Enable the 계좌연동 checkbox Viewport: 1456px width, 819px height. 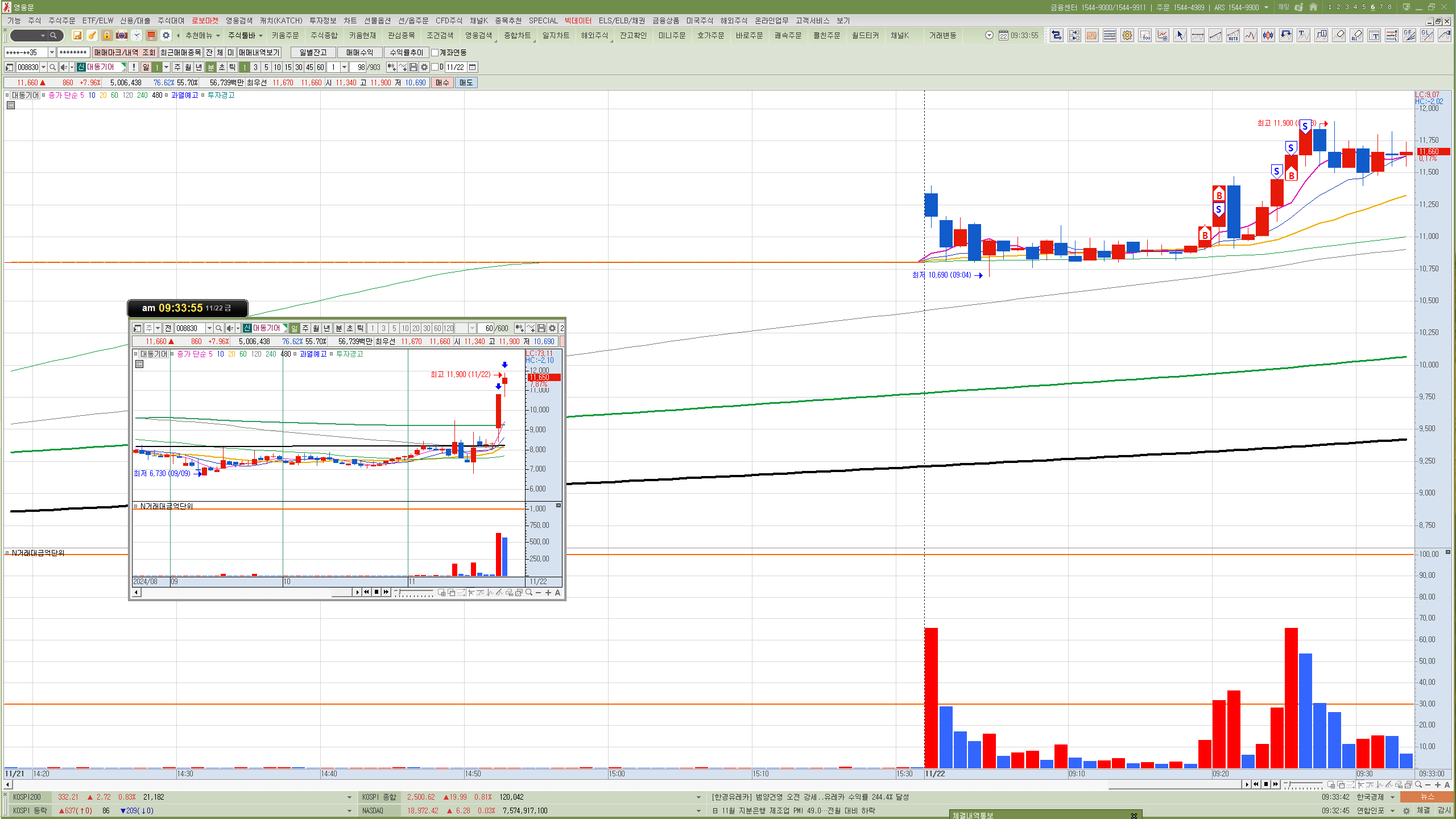coord(435,52)
